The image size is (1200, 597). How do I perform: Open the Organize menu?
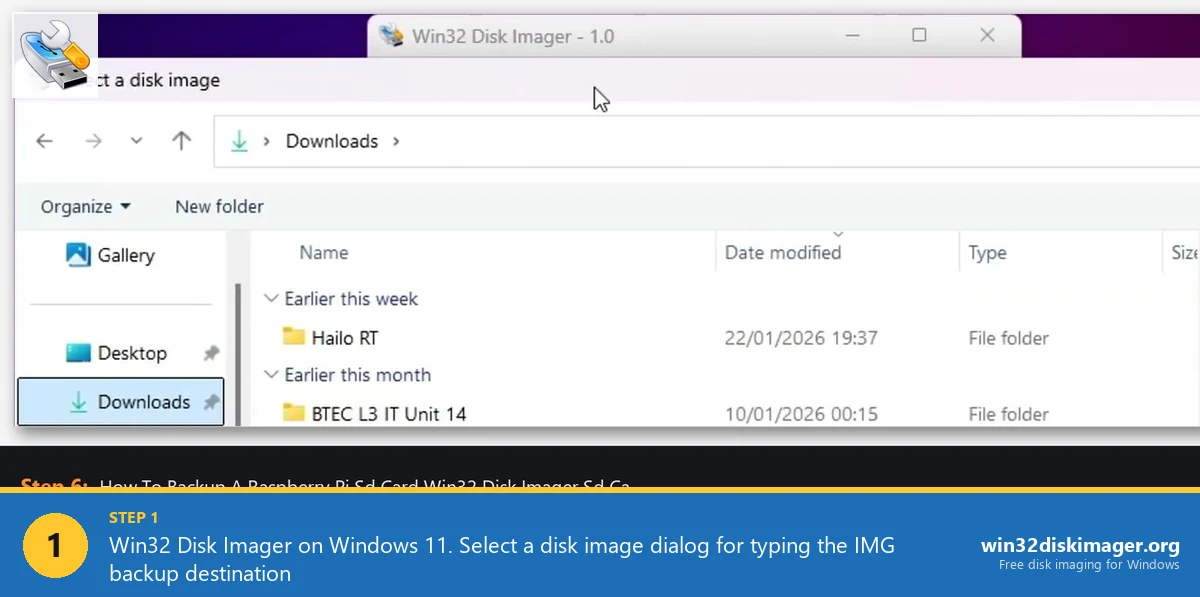[86, 206]
